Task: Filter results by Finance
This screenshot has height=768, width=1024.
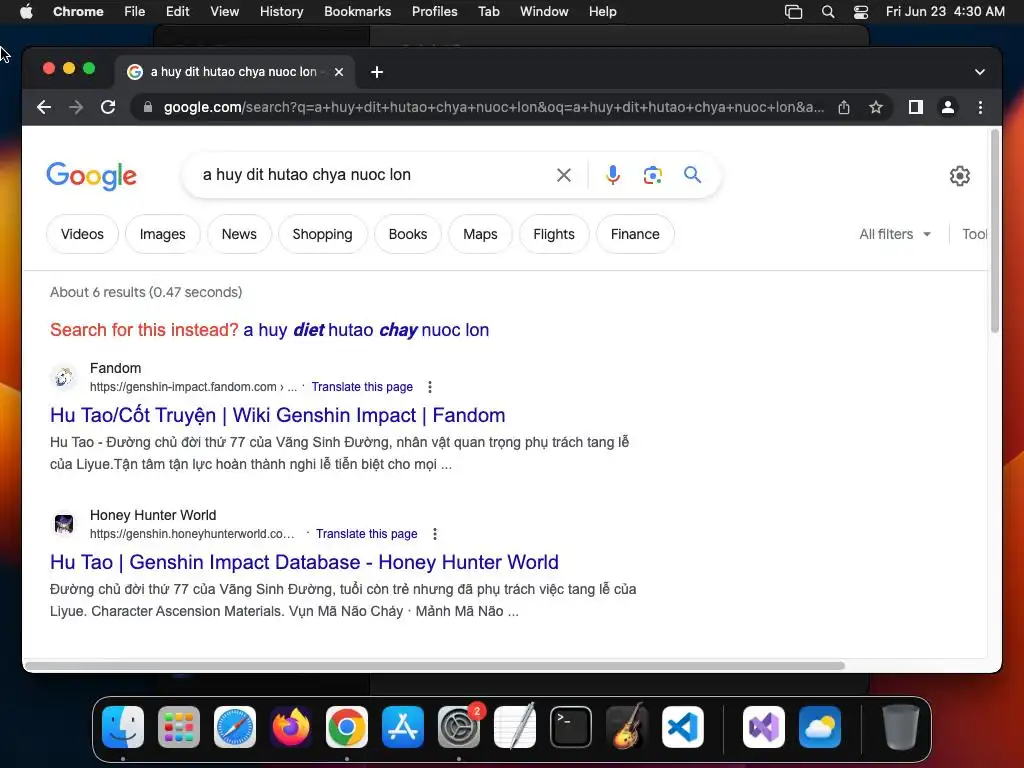Action: pos(635,234)
